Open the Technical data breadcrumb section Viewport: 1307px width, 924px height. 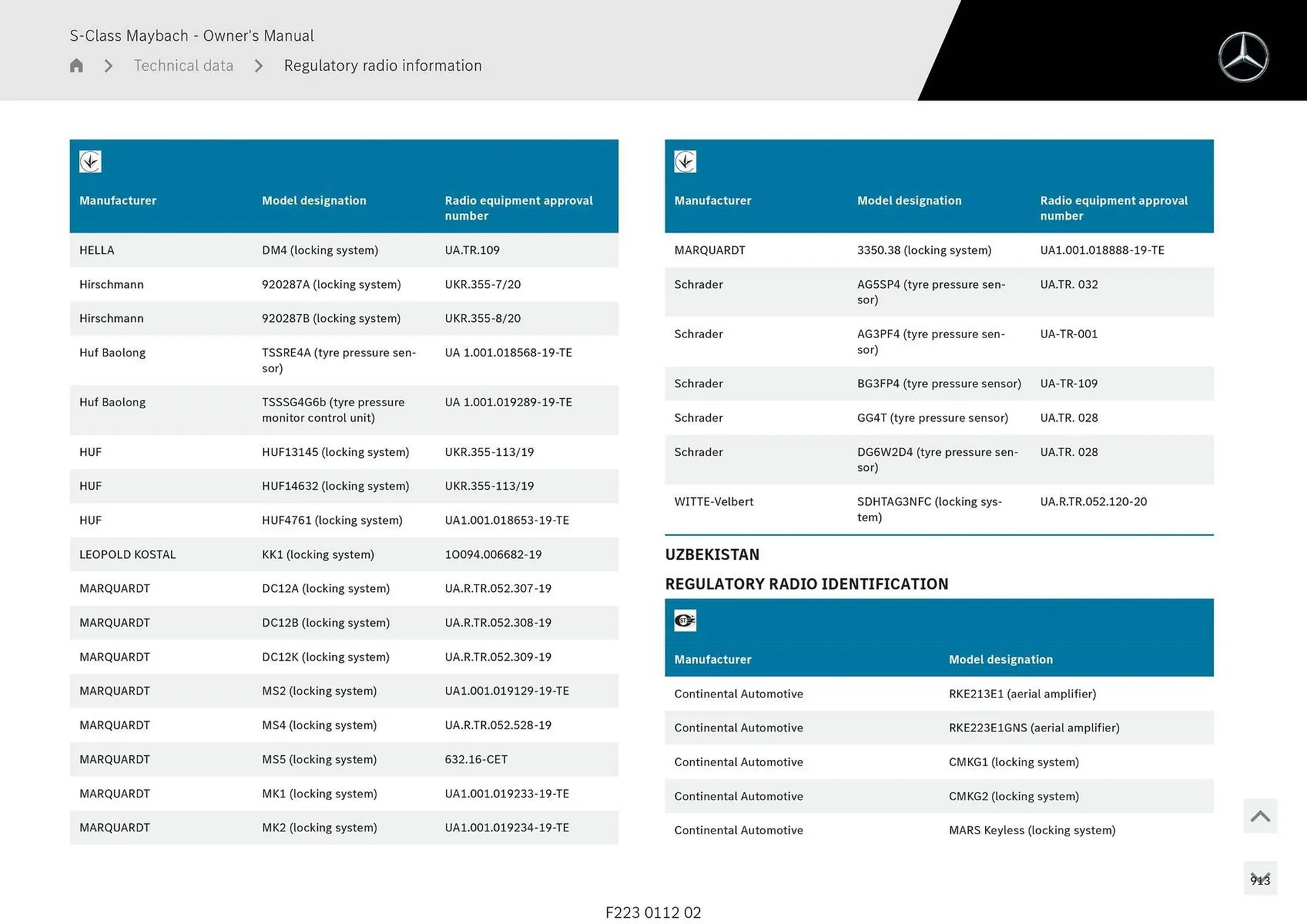tap(183, 65)
